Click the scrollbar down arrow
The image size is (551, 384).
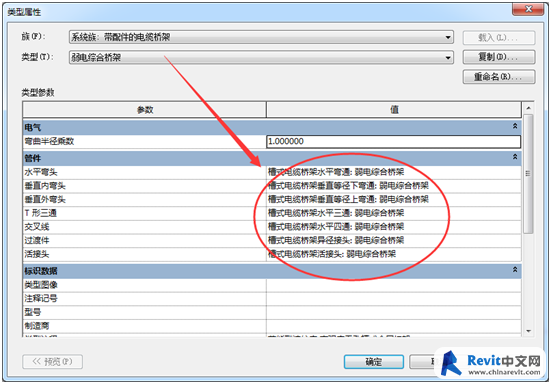(x=528, y=331)
